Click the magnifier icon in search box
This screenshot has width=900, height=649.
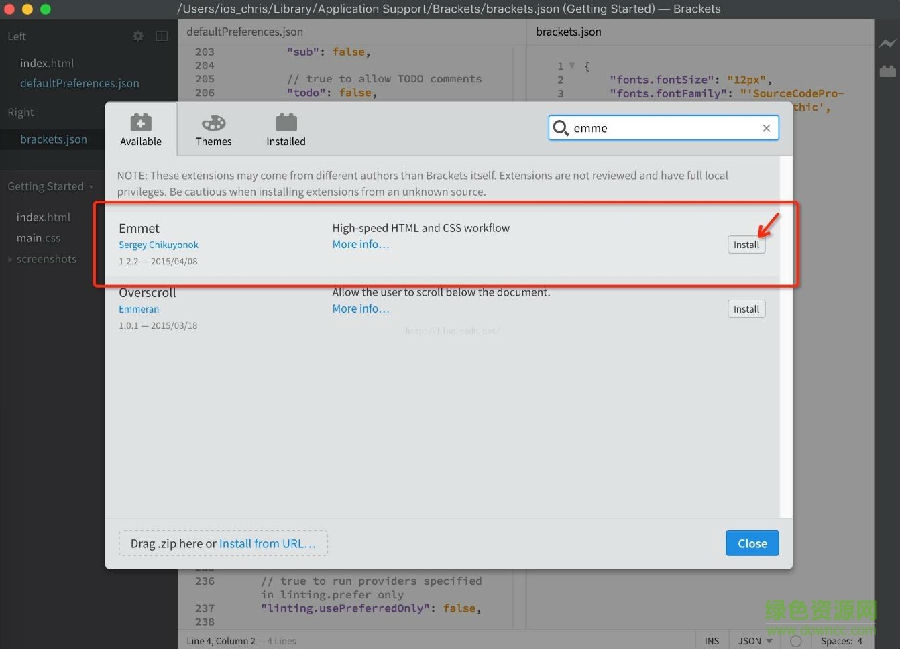[x=561, y=128]
